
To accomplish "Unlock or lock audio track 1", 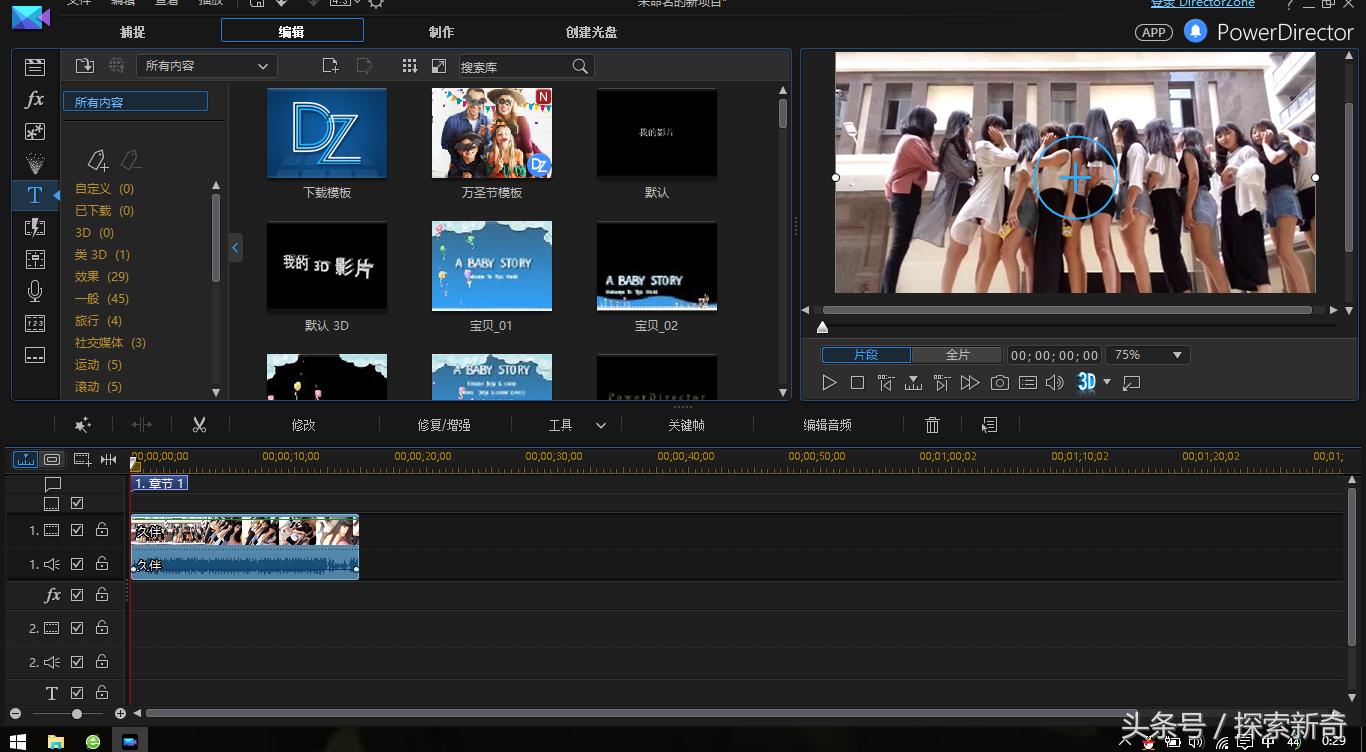I will 102,564.
